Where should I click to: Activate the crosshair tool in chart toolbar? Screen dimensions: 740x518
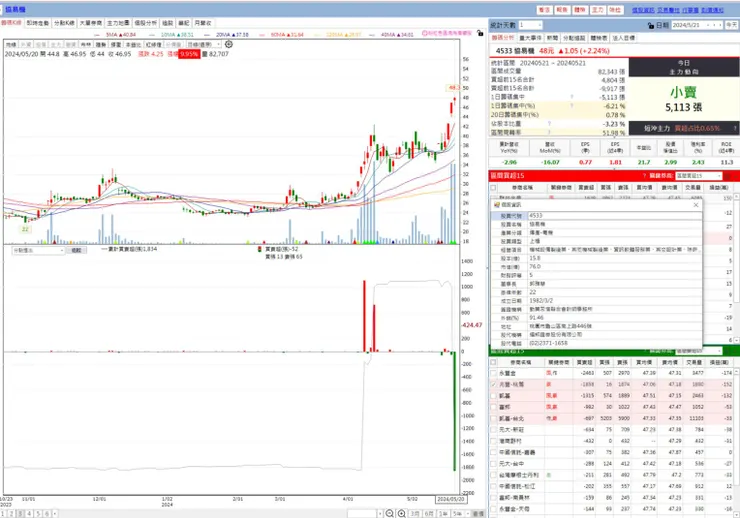coord(229,44)
